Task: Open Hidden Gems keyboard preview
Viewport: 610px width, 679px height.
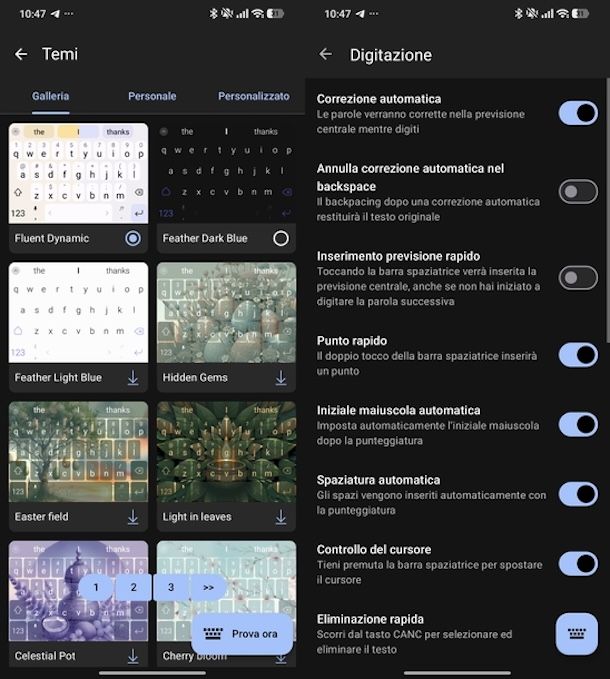Action: click(226, 313)
